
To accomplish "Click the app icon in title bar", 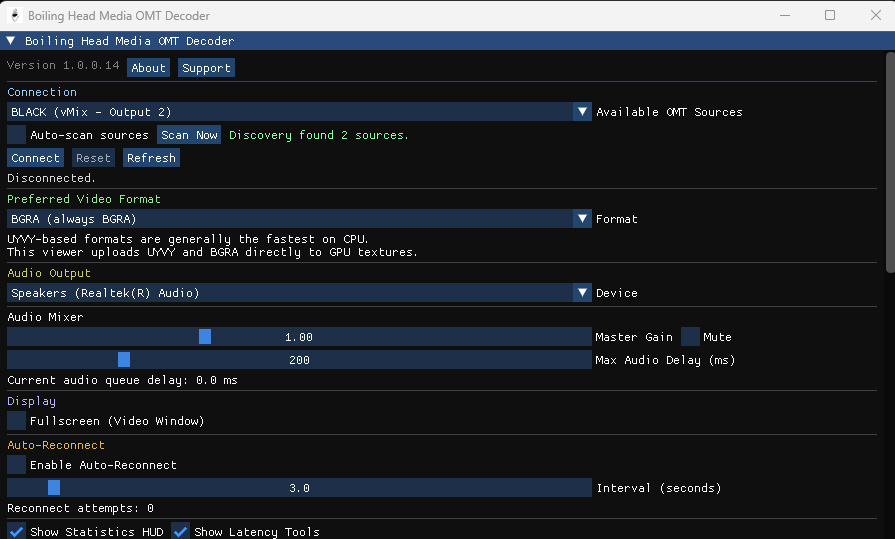I will 14,16.
